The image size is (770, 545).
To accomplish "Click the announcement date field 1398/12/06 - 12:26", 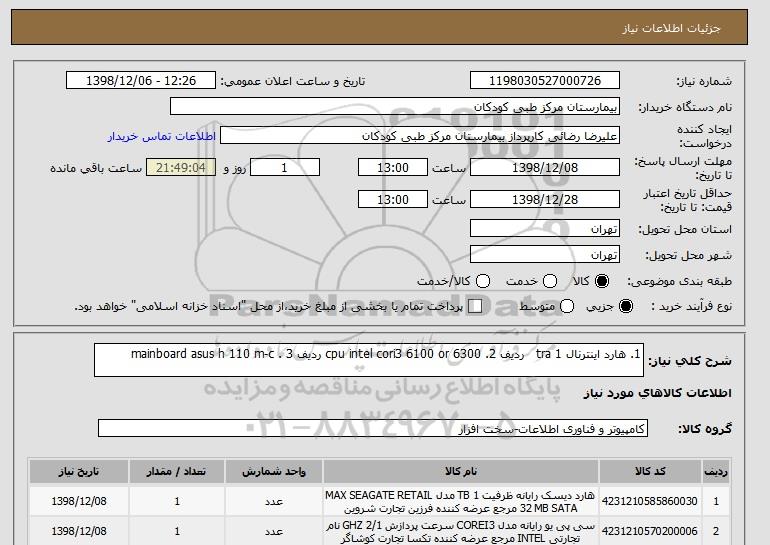I will click(x=141, y=81).
